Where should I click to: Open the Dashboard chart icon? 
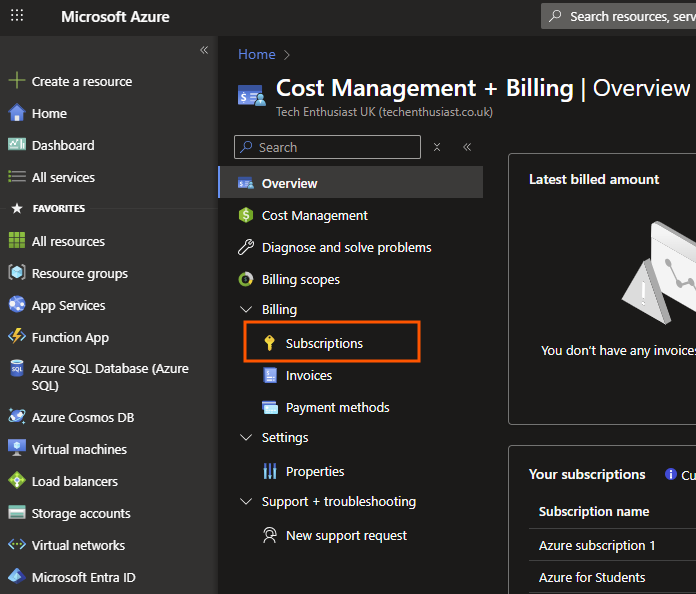16,145
